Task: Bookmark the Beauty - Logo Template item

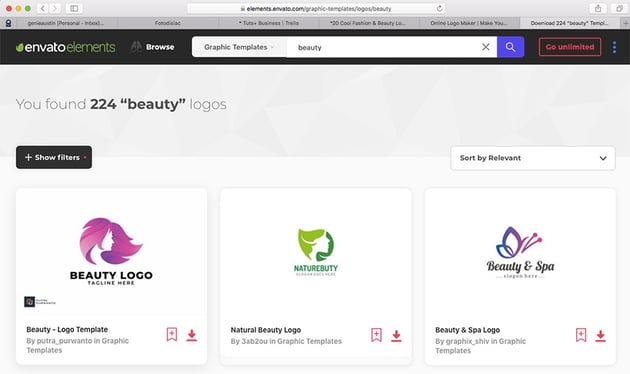Action: 172,334
